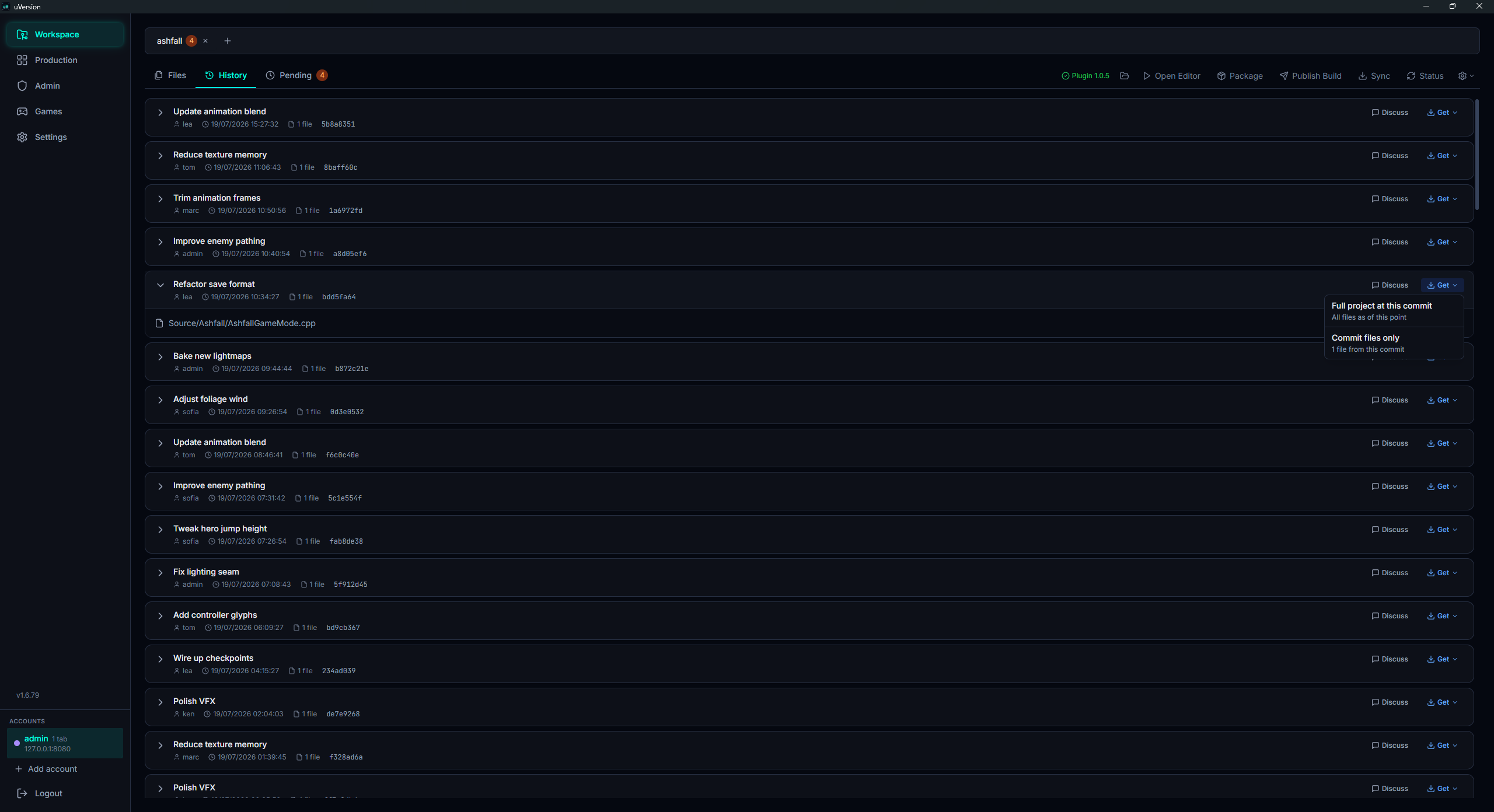Open the gear settings dropdown in toolbar
Viewport: 1494px width, 812px height.
coord(1466,76)
